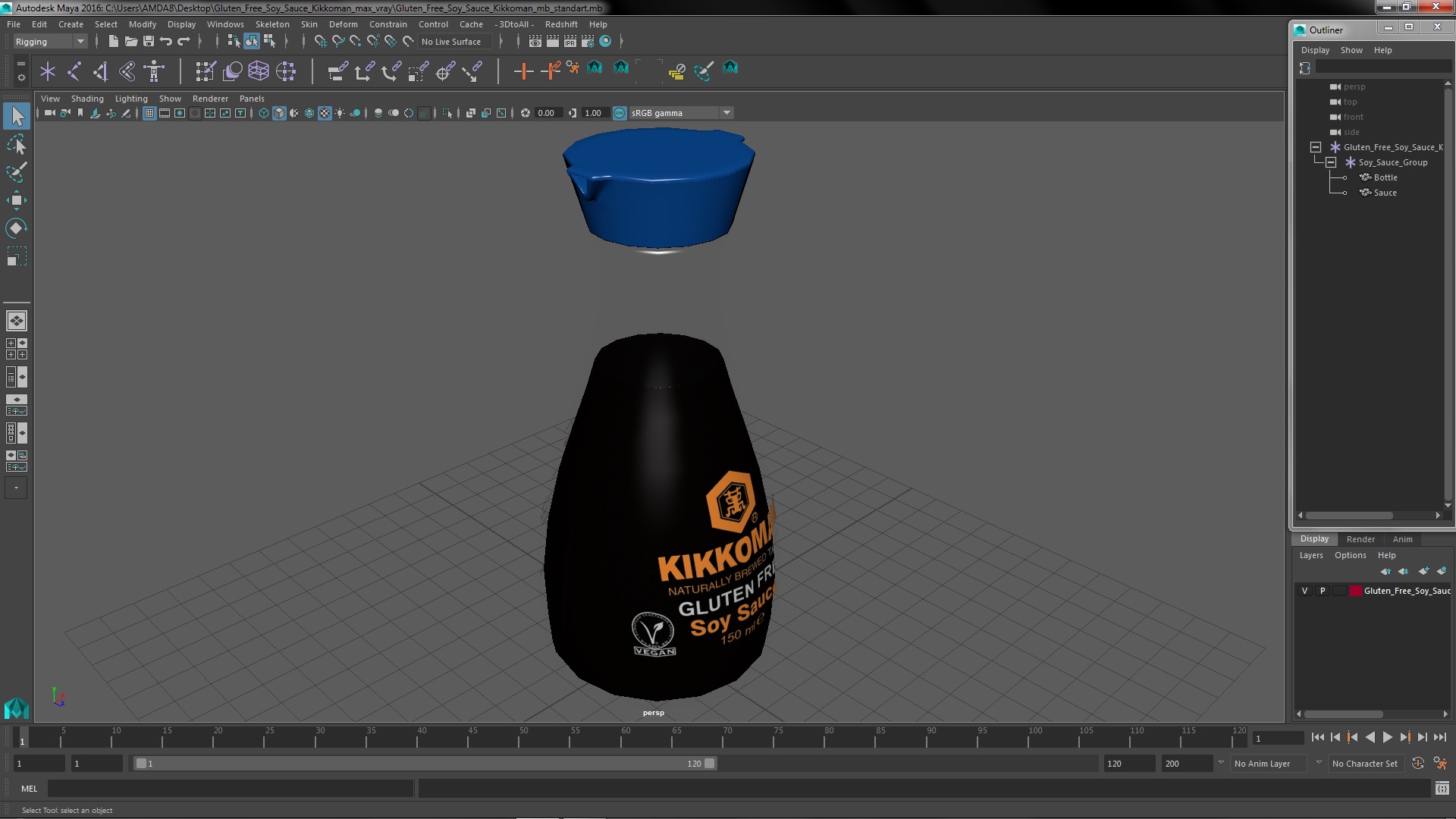The height and width of the screenshot is (819, 1456).
Task: Open the Quick Rig humanoid figure icon
Action: coord(155,71)
